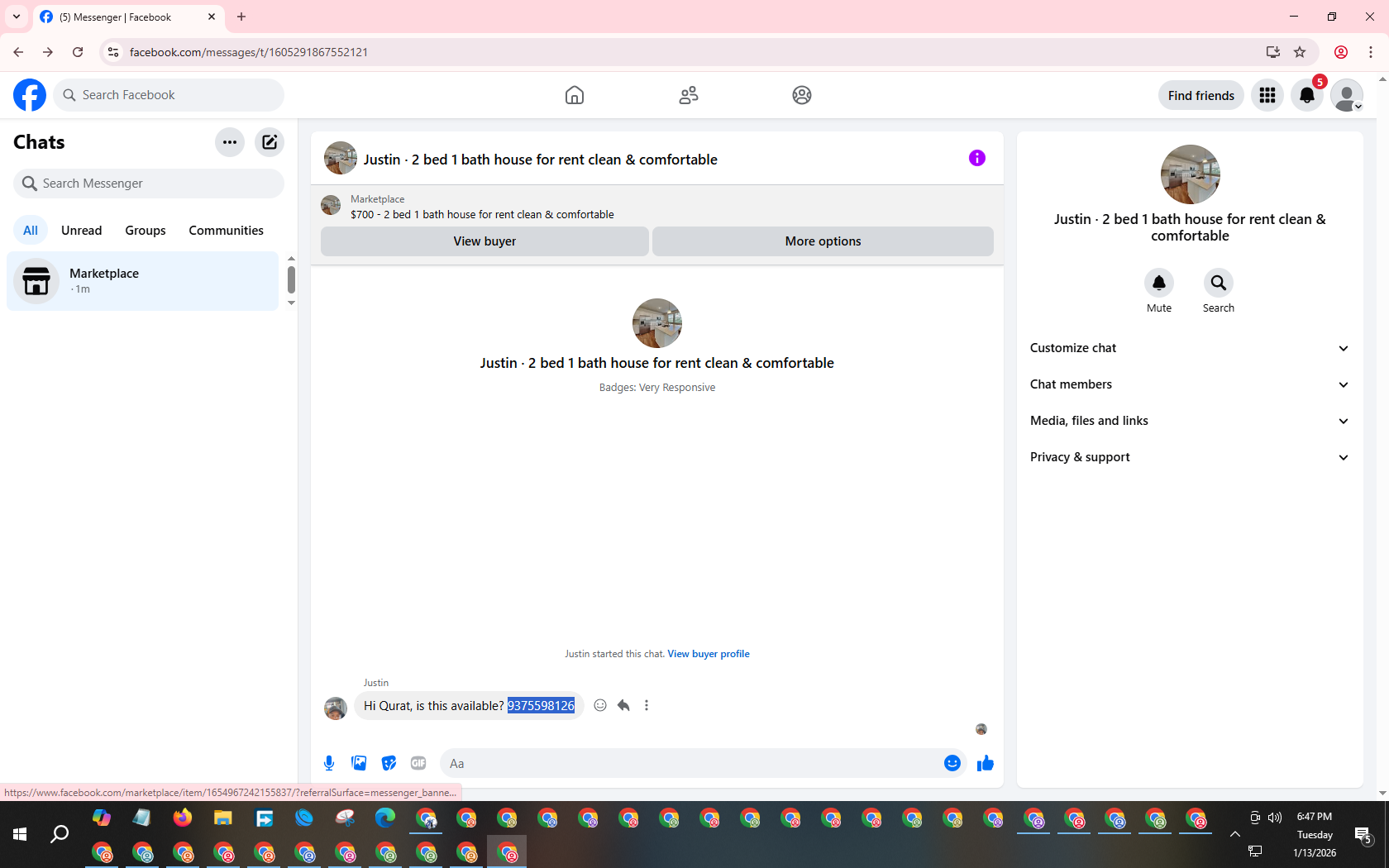Send a thumbs-up like
The height and width of the screenshot is (868, 1389).
pyautogui.click(x=986, y=763)
